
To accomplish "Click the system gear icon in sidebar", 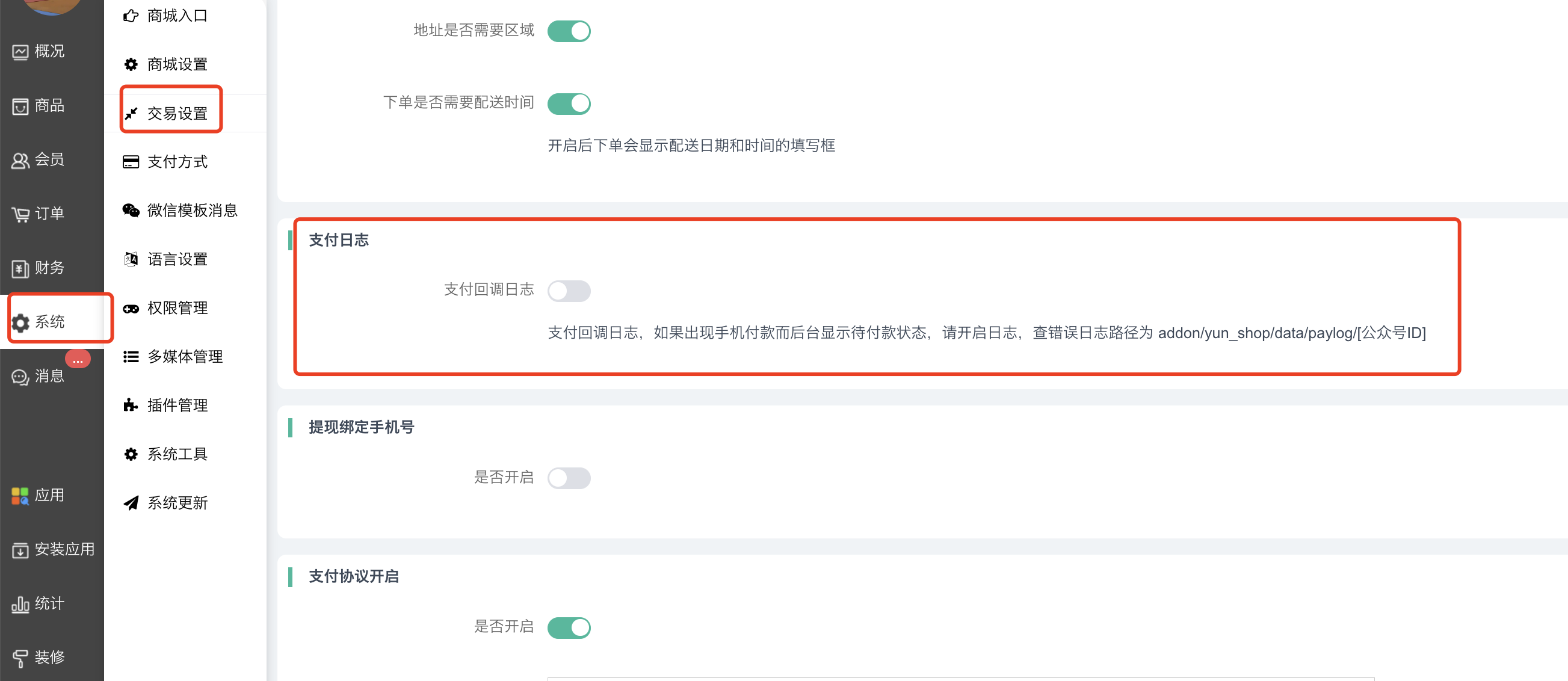I will point(20,322).
